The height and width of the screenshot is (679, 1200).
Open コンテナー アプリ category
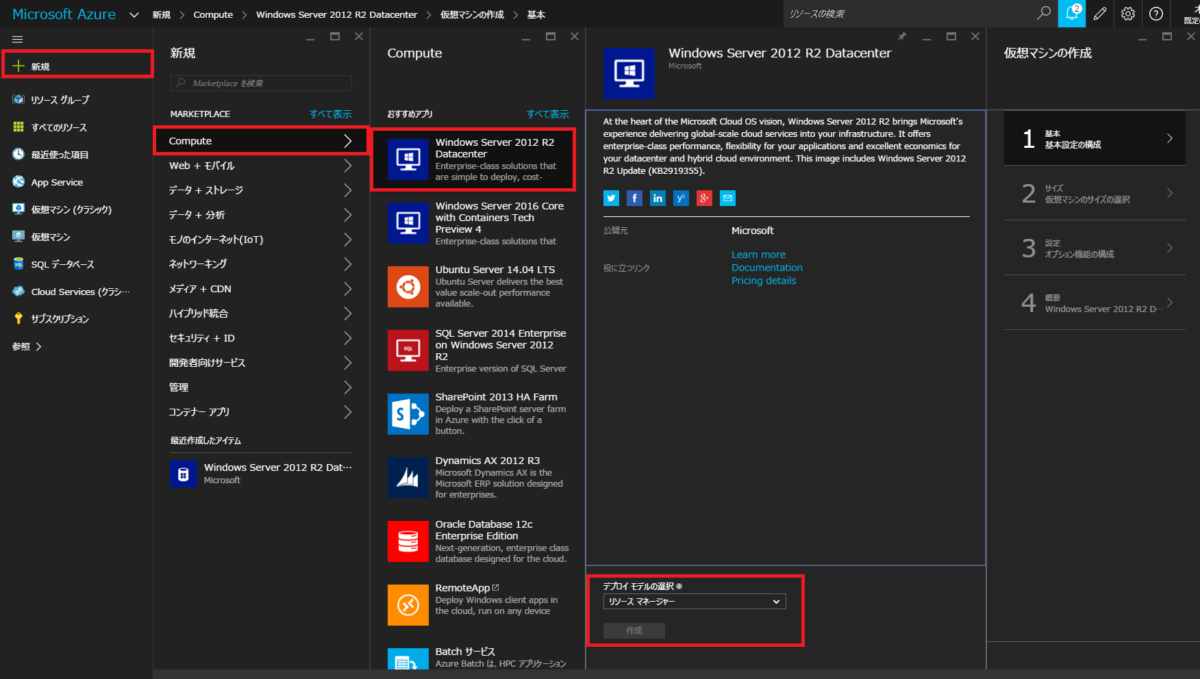tap(261, 412)
